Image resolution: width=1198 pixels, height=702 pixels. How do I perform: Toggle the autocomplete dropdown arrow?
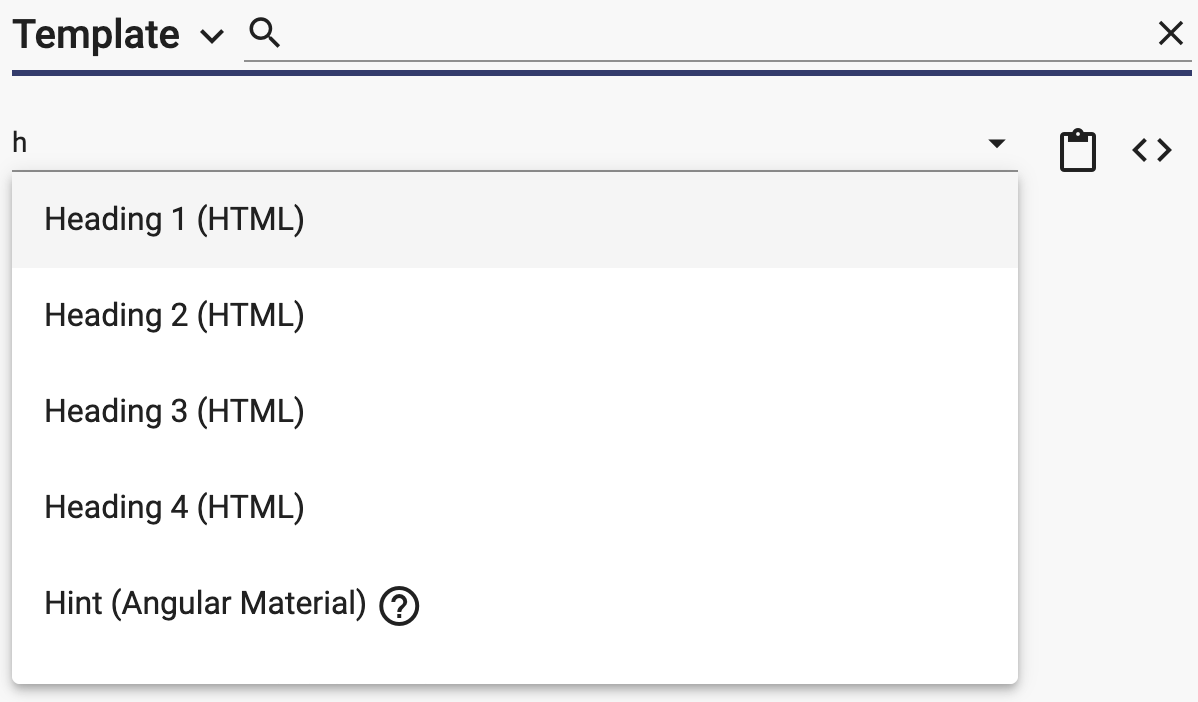tap(996, 143)
